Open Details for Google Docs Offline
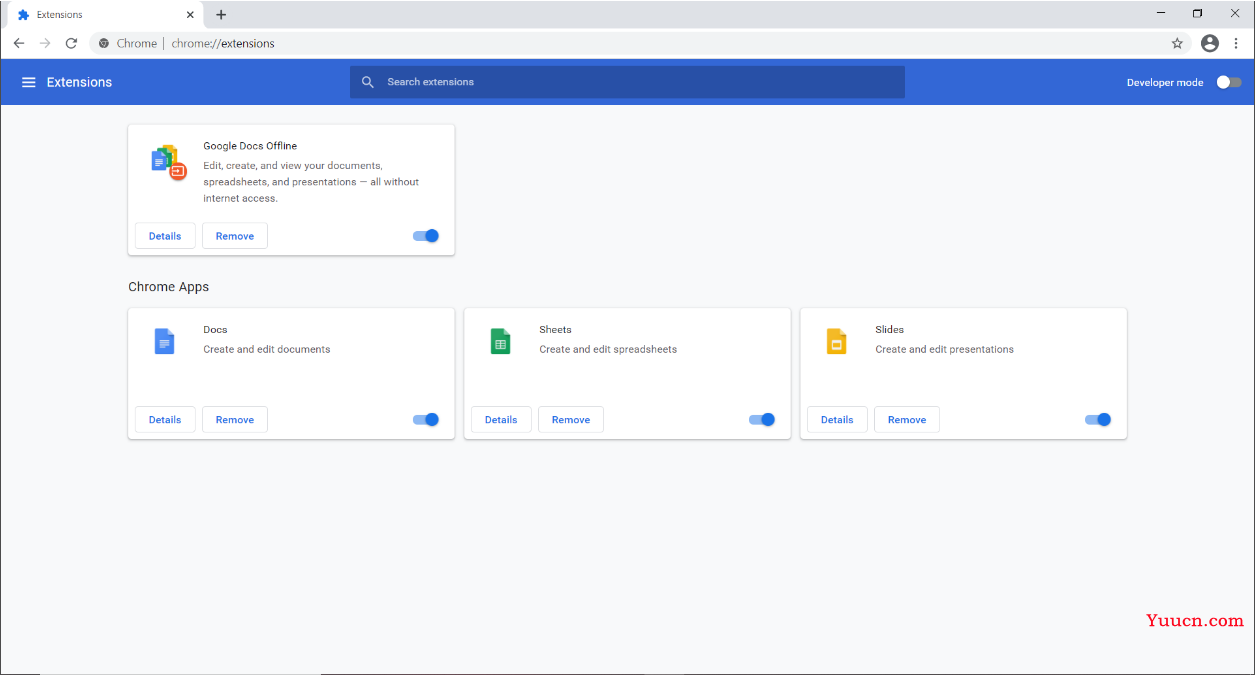 [x=165, y=236]
